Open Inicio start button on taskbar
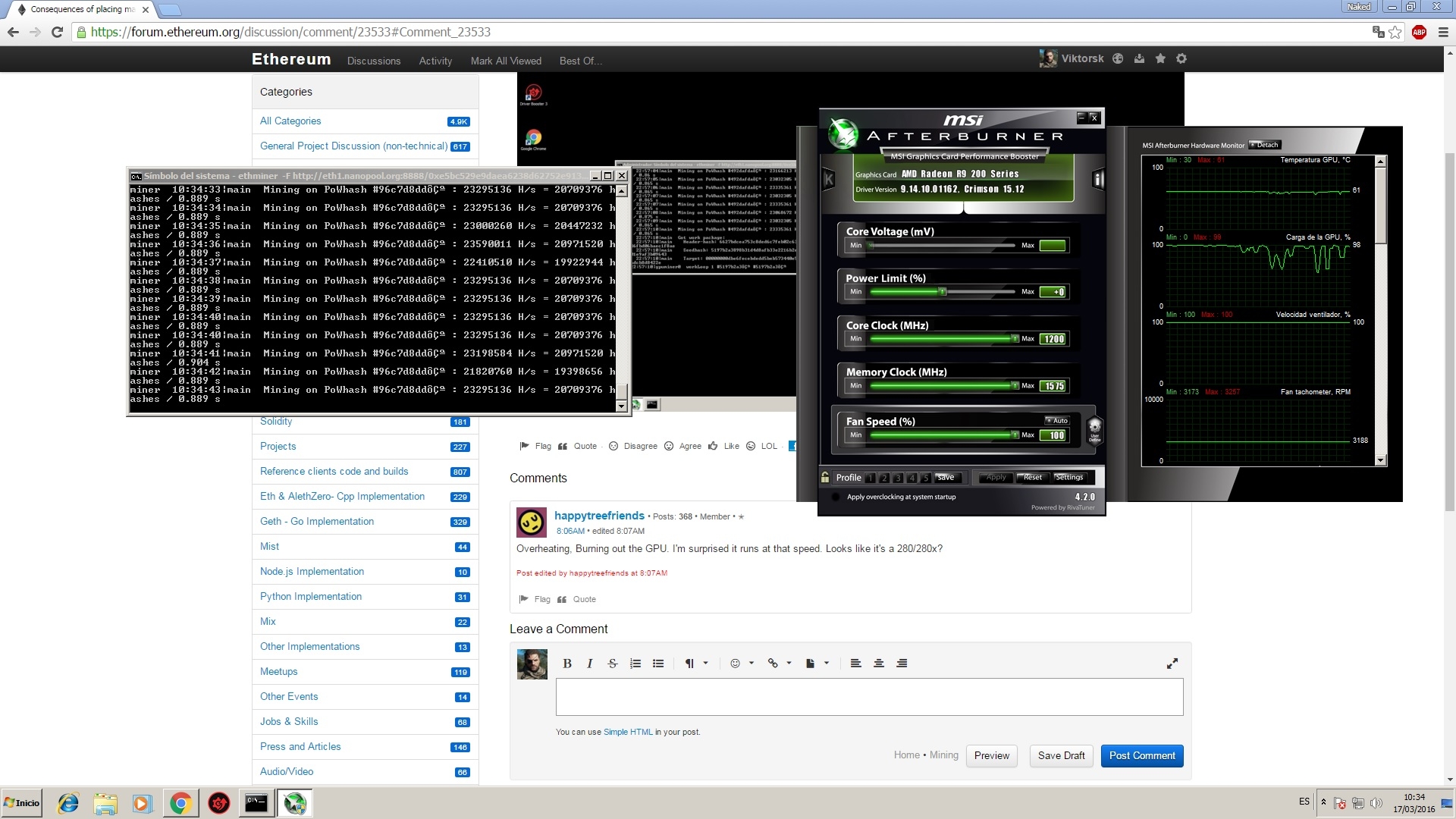The image size is (1456, 819). point(23,803)
